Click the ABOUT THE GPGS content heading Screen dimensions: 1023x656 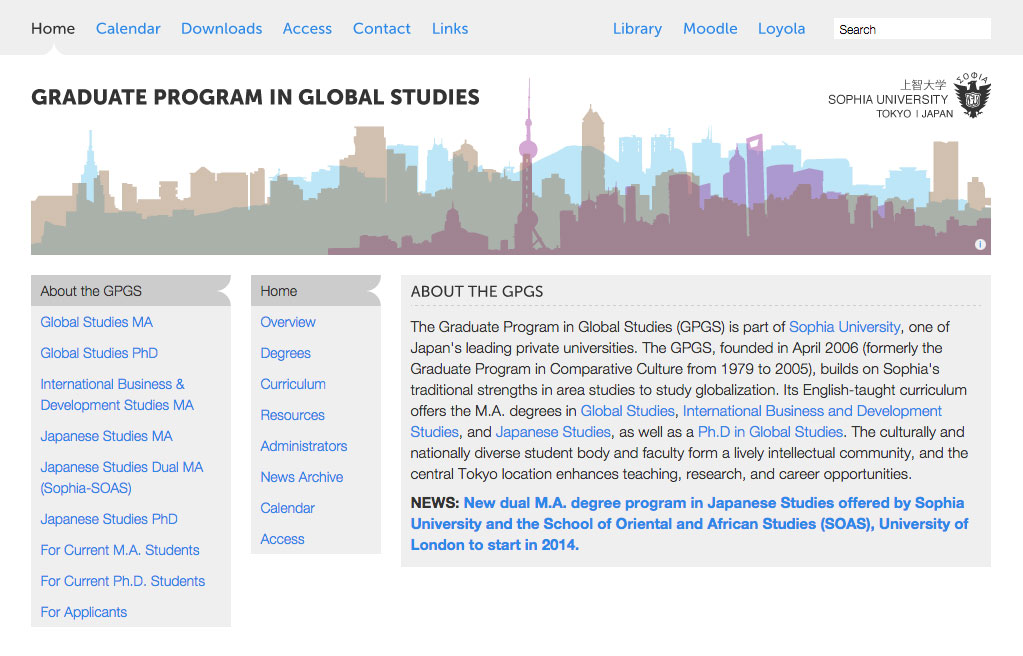coord(477,292)
